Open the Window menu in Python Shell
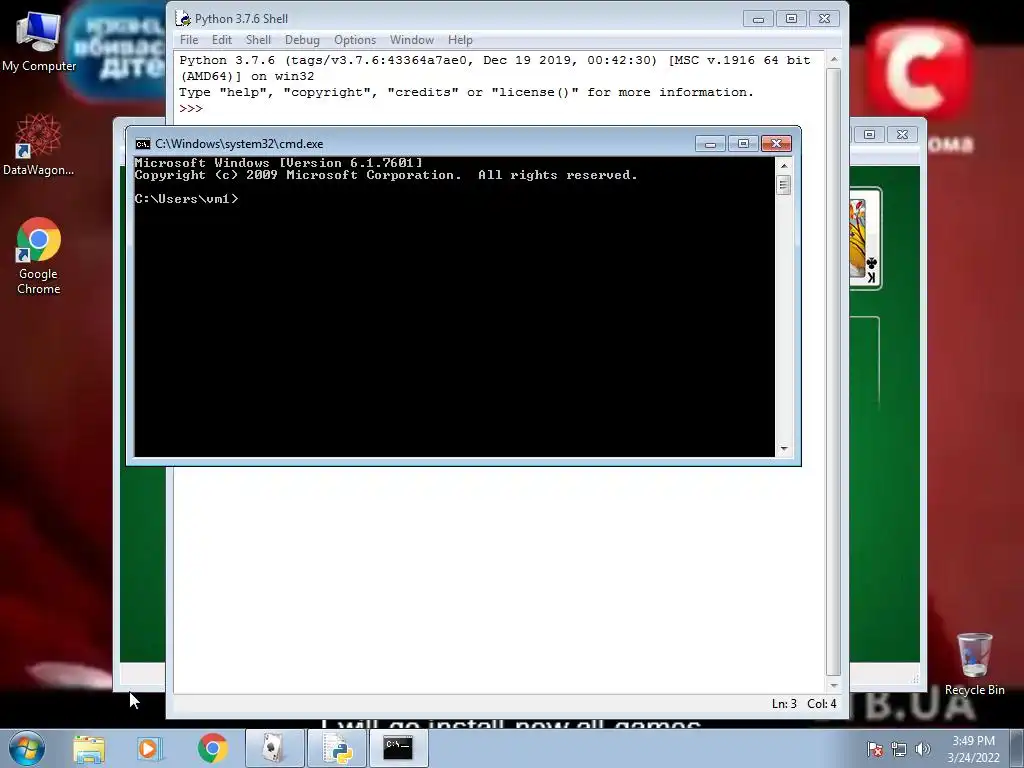1024x768 pixels. click(x=411, y=40)
